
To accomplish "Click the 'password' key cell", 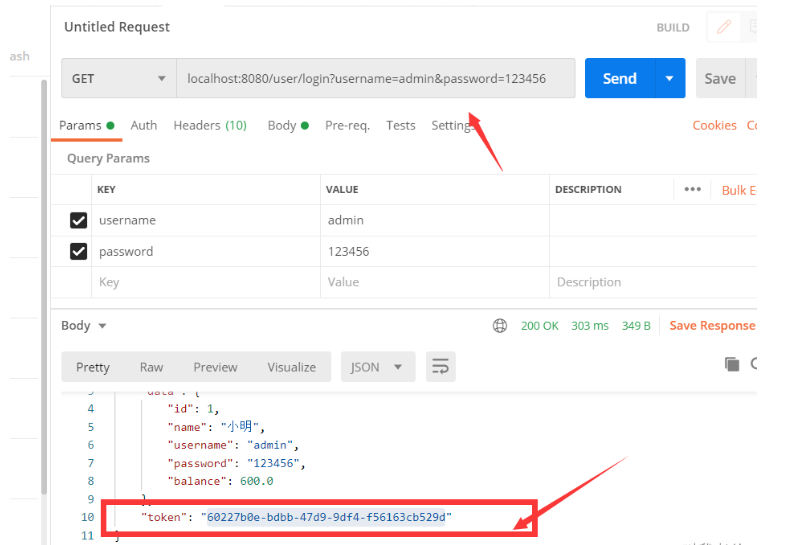I will click(206, 251).
